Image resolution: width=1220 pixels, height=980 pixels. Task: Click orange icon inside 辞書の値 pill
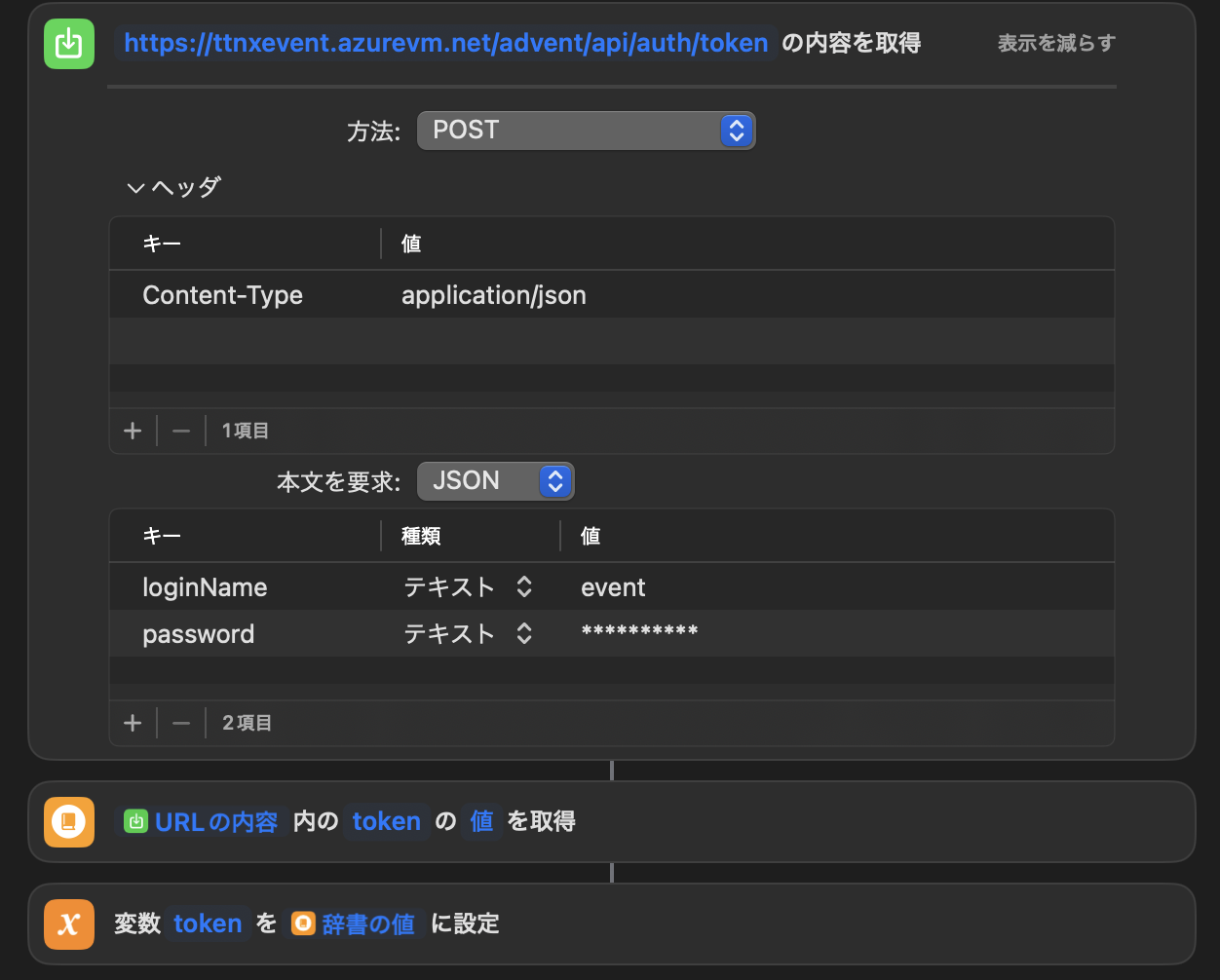pos(303,923)
